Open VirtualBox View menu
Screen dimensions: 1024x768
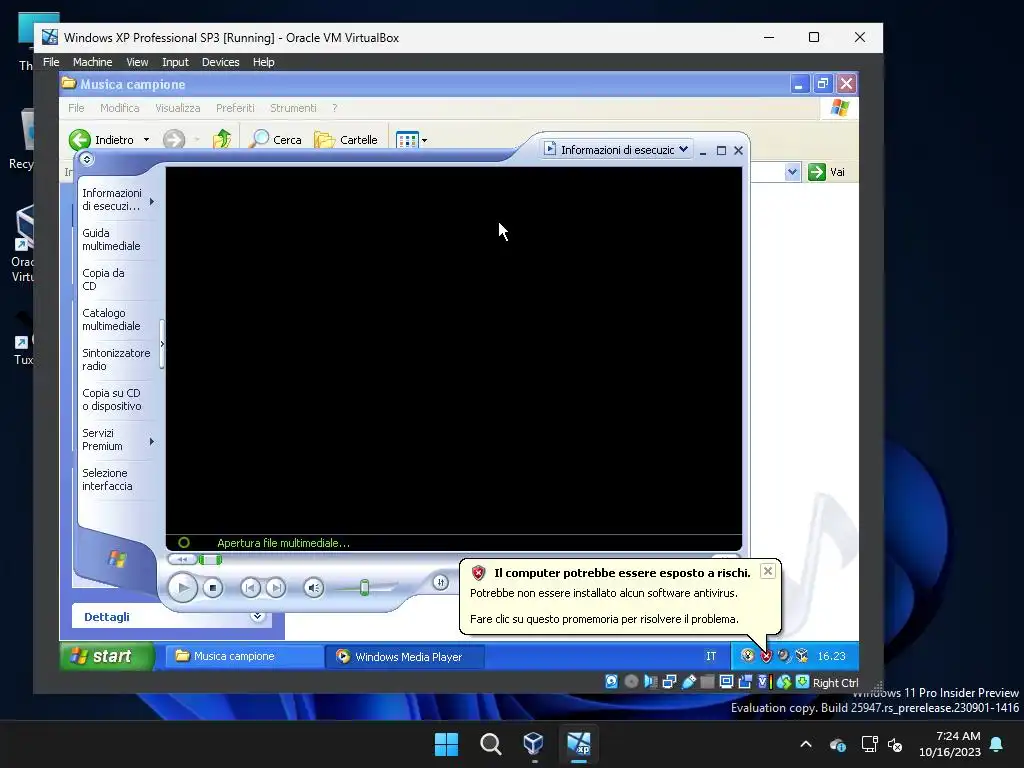pos(137,62)
